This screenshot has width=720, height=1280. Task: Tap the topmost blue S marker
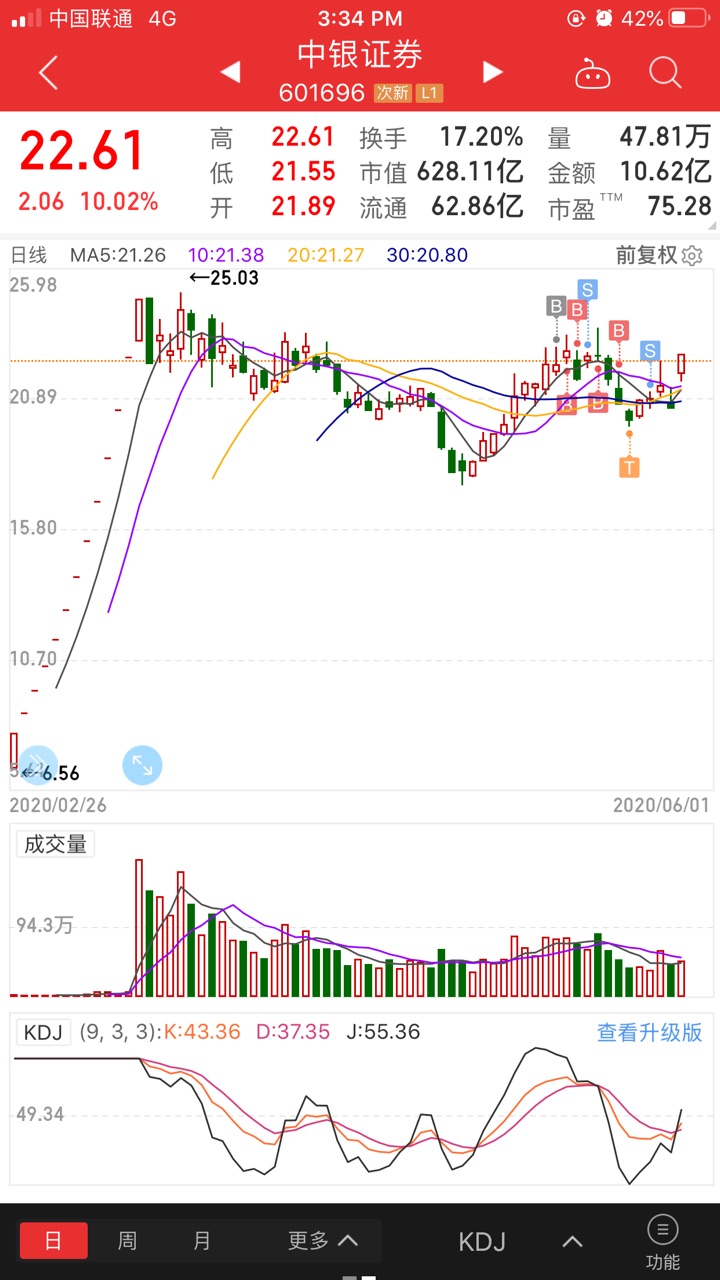587,290
